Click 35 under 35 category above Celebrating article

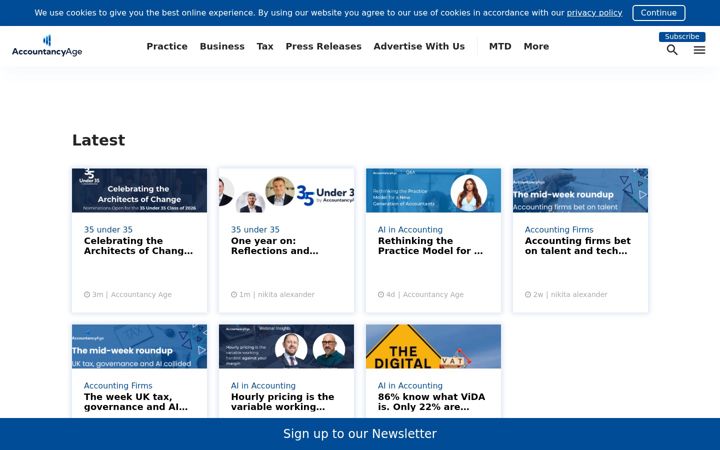pos(108,230)
